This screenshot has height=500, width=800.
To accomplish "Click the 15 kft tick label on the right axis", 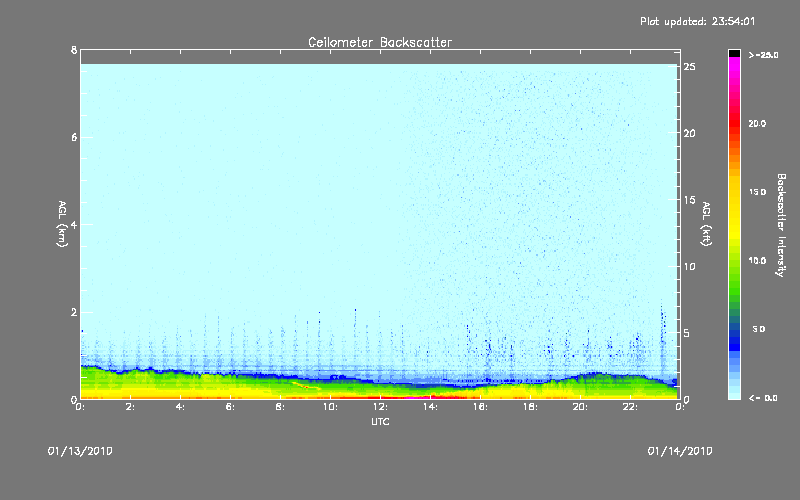I will tap(689, 200).
